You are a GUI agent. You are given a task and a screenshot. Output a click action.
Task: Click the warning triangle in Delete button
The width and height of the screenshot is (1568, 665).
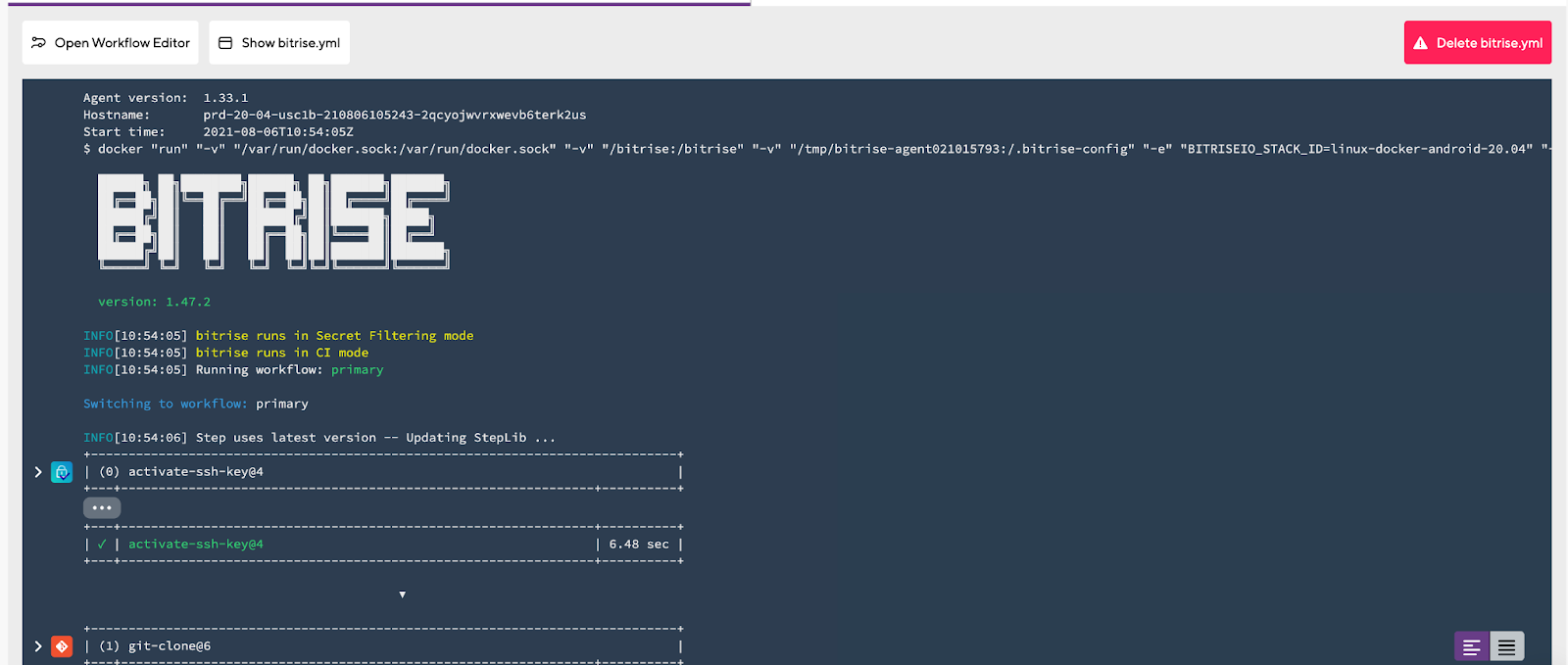(1420, 43)
